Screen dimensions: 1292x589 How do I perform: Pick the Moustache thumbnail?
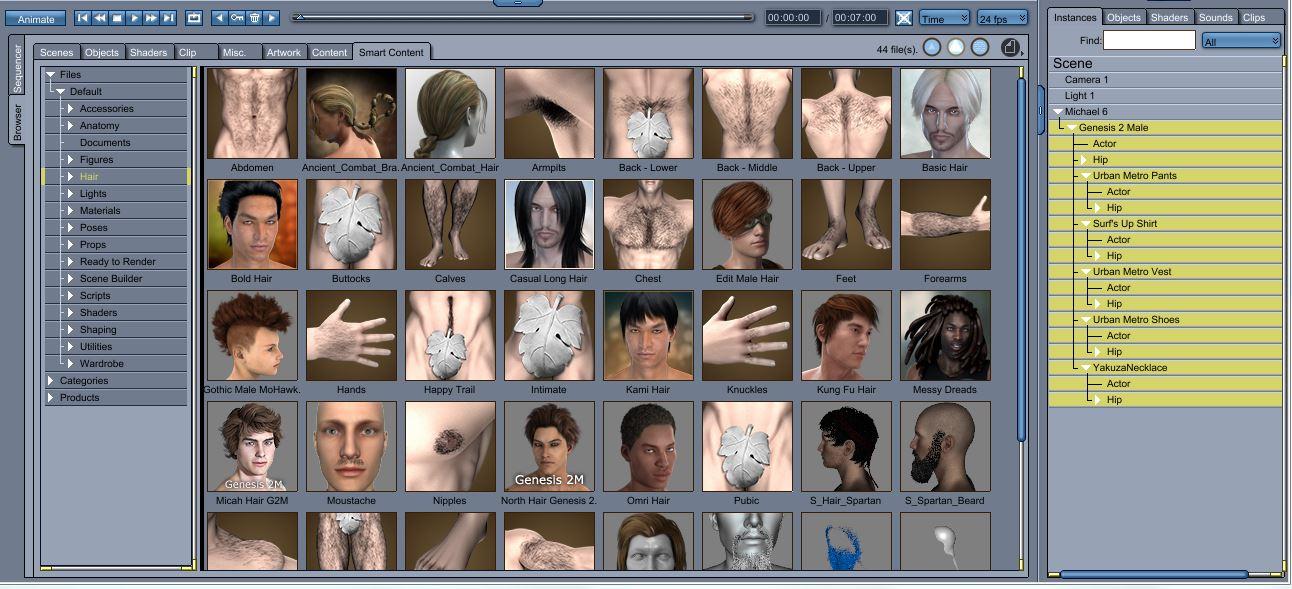(351, 447)
